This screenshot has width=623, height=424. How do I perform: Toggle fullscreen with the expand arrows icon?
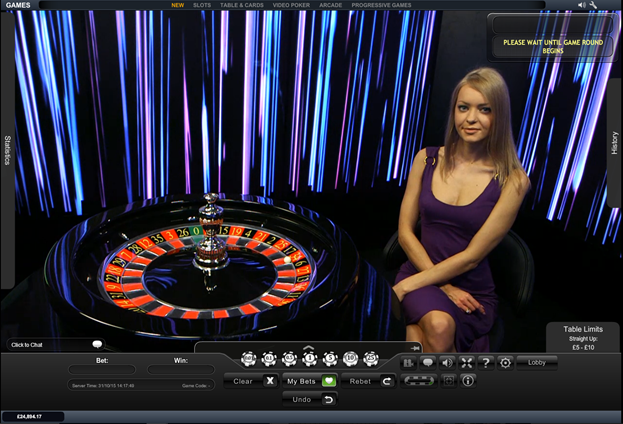(466, 362)
